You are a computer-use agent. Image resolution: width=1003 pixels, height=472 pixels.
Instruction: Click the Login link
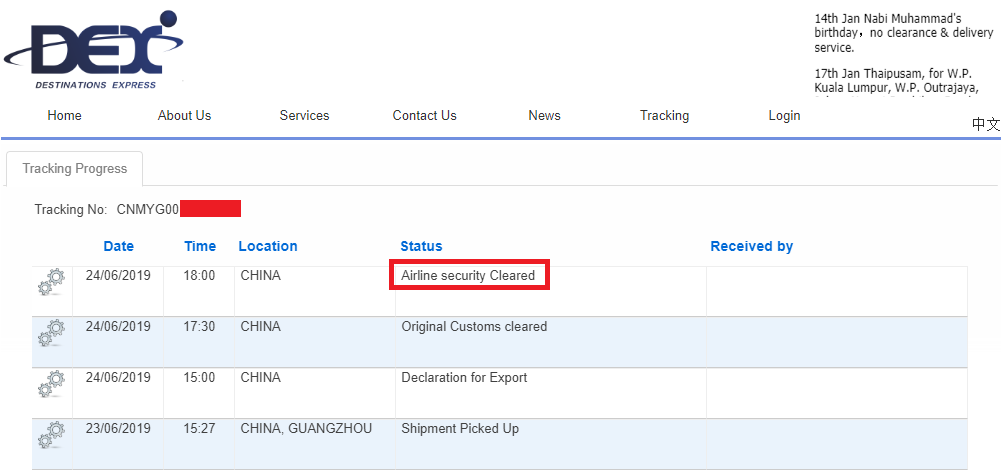click(784, 116)
